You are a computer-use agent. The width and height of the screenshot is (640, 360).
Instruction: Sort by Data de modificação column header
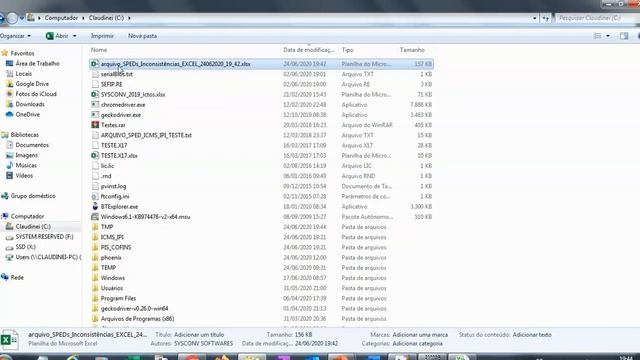(309, 50)
